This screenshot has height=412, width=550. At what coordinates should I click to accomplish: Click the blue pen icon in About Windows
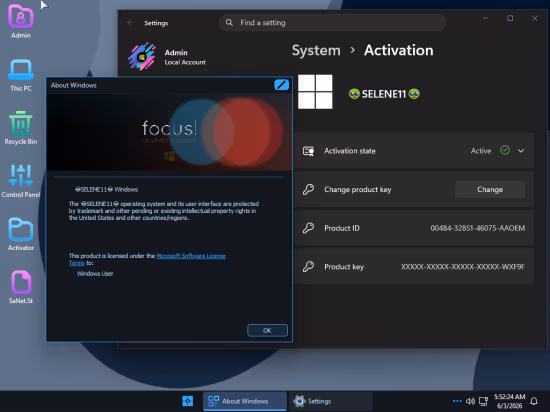[x=281, y=85]
